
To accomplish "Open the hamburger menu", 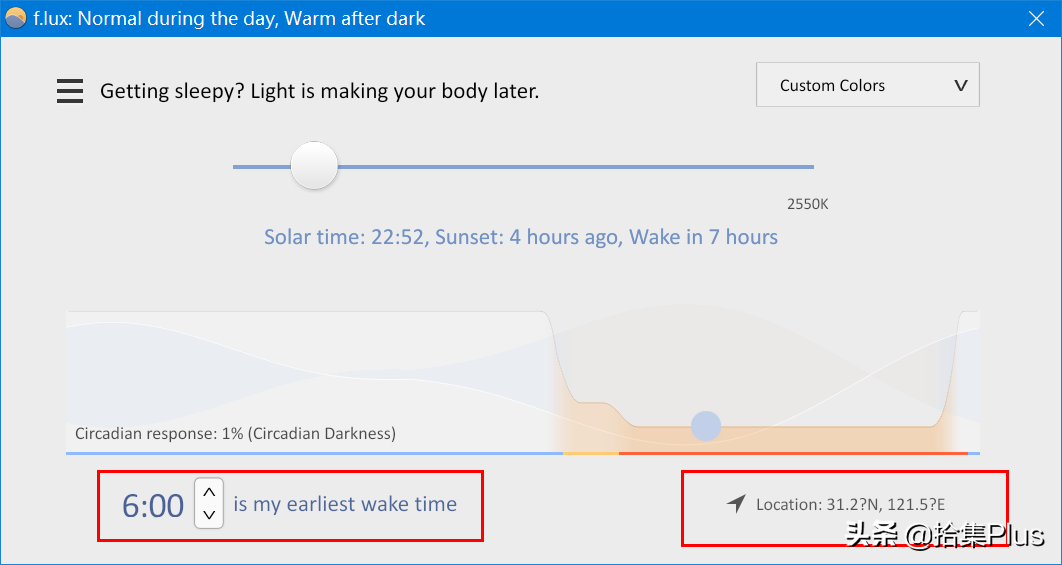I will [70, 92].
